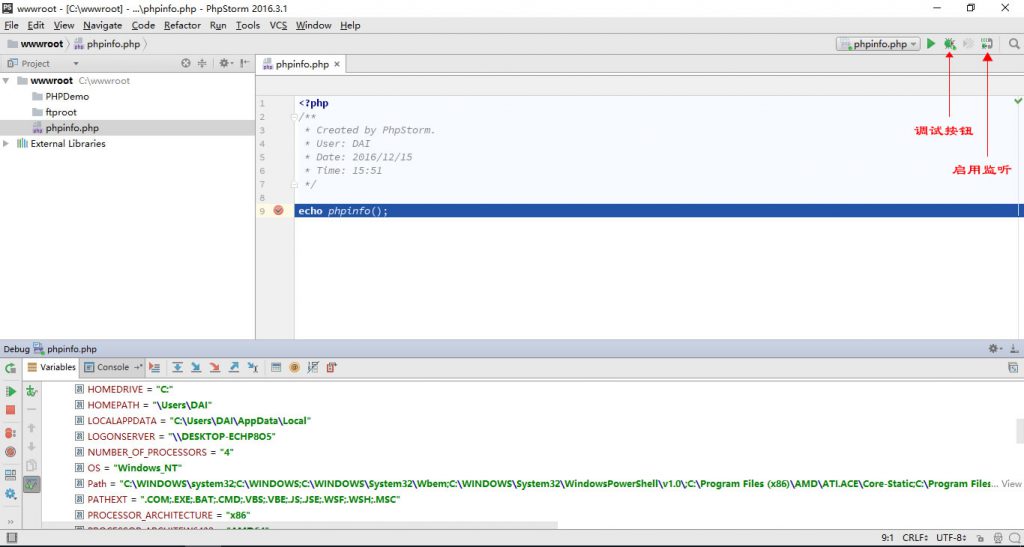Switch to Console debug tab

pyautogui.click(x=112, y=367)
